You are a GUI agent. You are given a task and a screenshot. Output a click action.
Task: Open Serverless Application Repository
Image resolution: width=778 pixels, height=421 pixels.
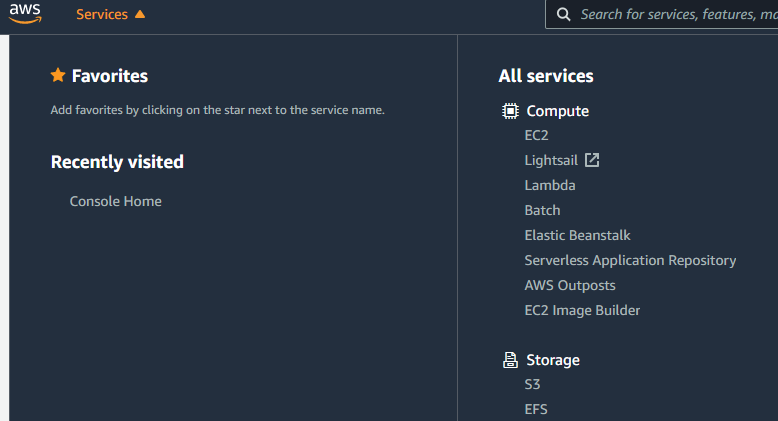[630, 260]
